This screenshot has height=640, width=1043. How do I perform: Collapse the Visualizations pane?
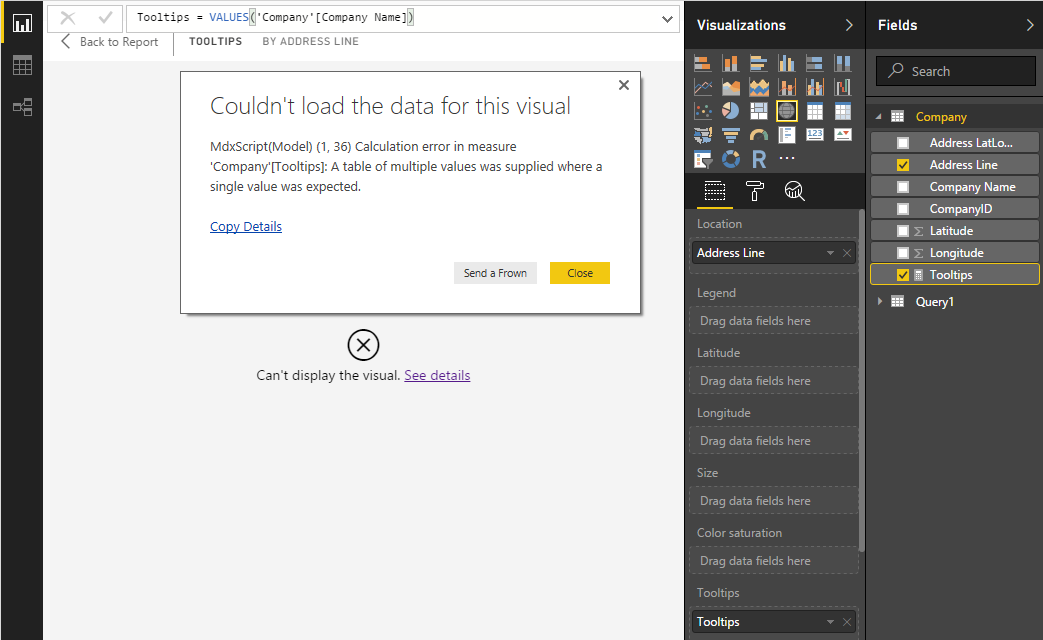coord(849,25)
